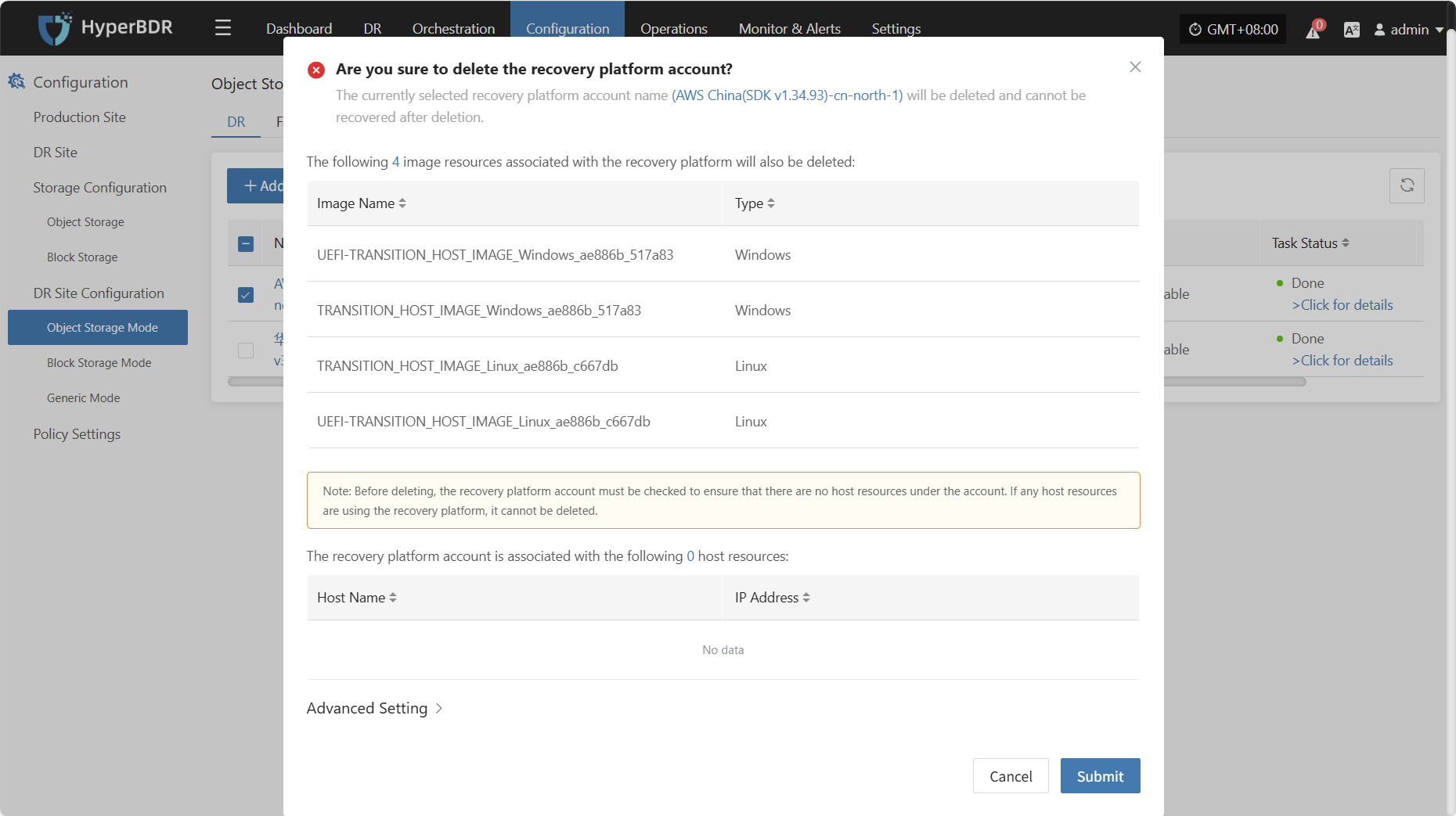Open the Operations menu
Viewport: 1456px width, 816px height.
coord(674,29)
